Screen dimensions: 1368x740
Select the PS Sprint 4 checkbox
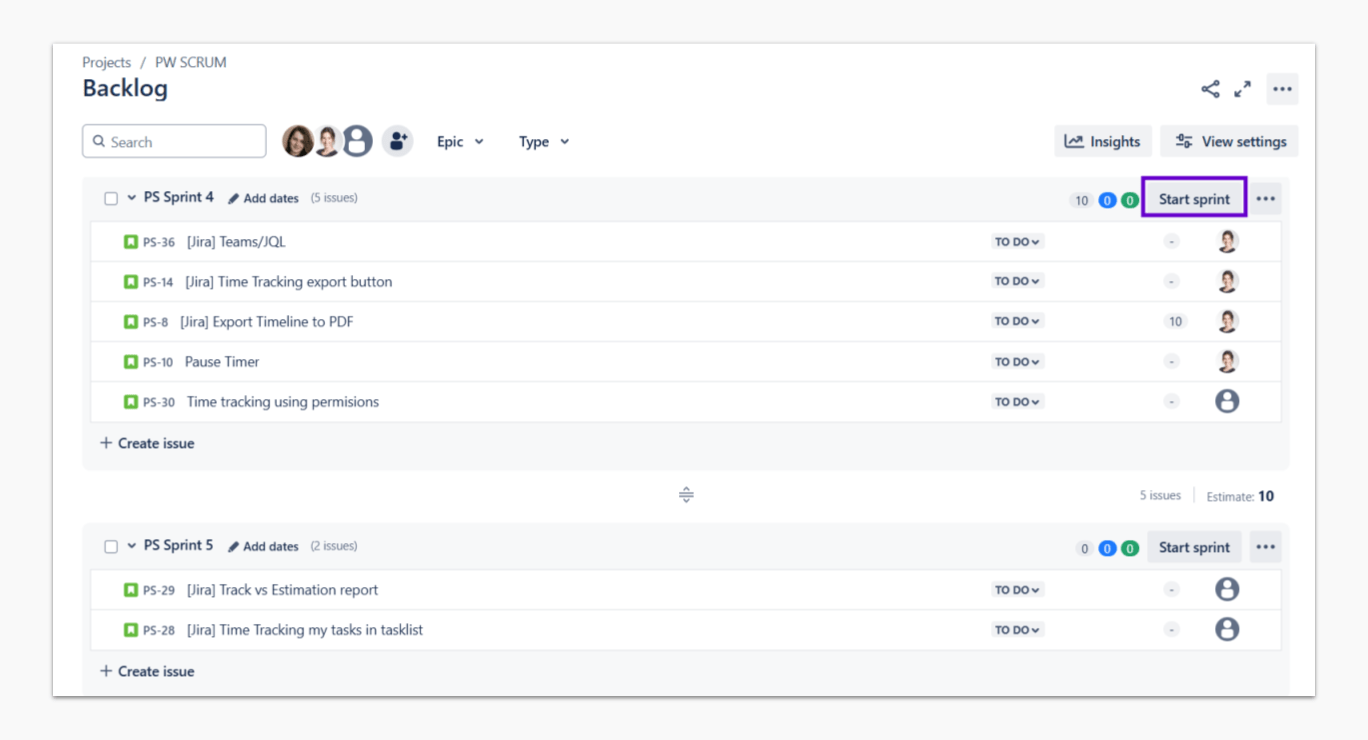(111, 198)
